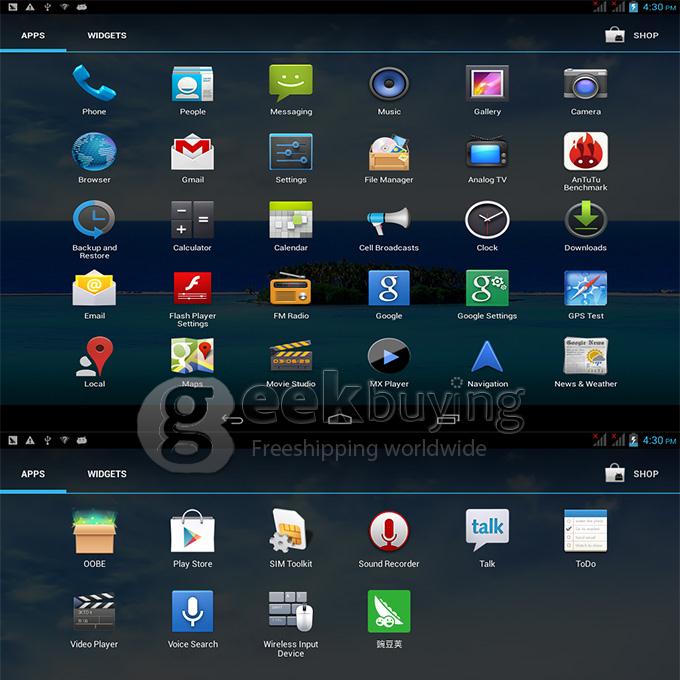Launch the Movie Studio app
The image size is (680, 680).
(291, 357)
